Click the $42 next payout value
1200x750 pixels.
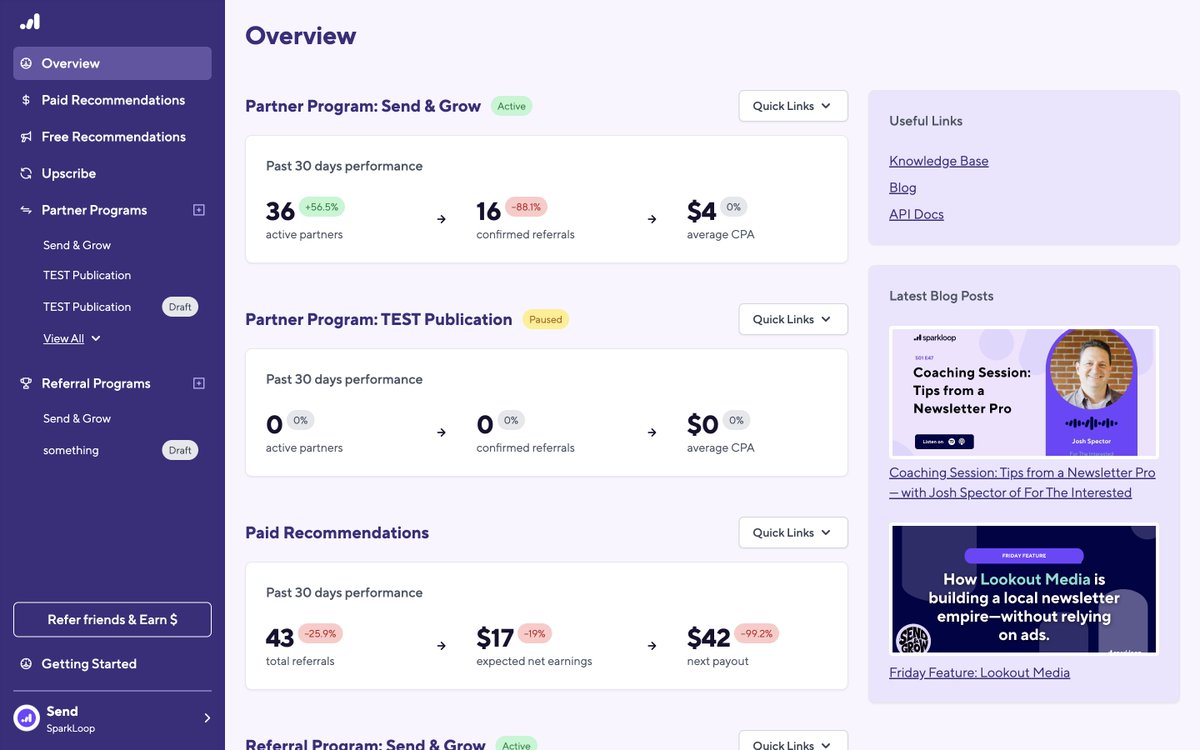(x=709, y=638)
